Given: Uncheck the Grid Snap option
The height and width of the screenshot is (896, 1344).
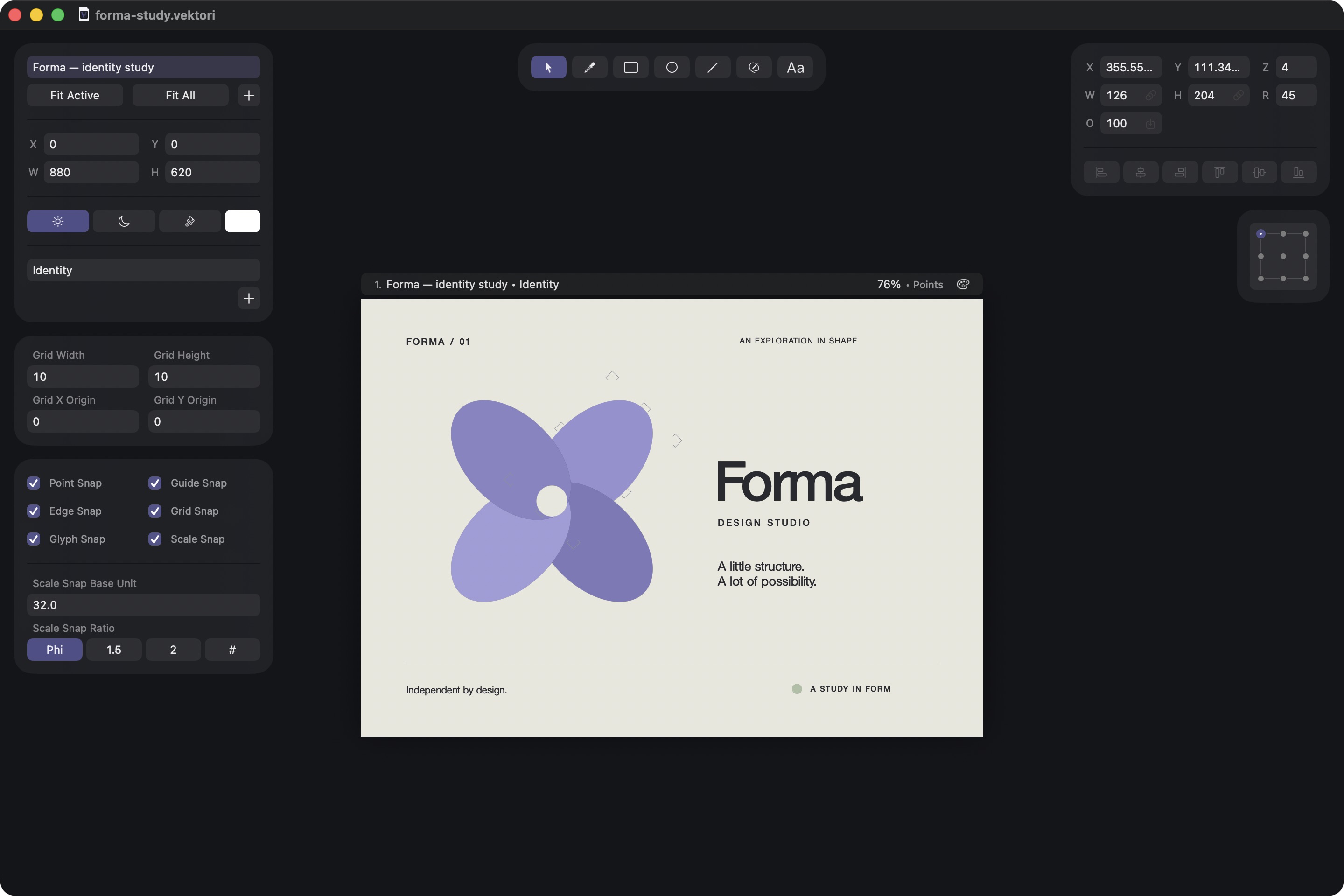Looking at the screenshot, I should tap(155, 511).
